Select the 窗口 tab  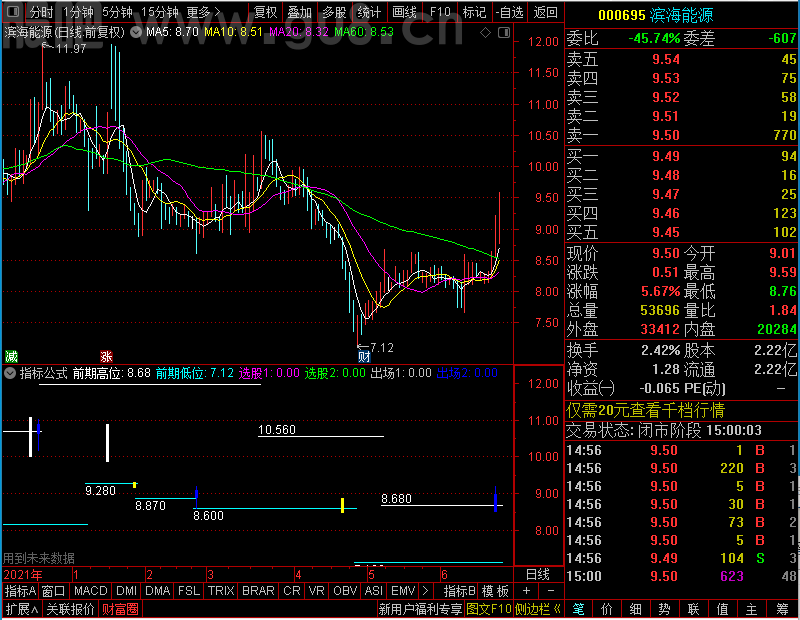tap(54, 591)
